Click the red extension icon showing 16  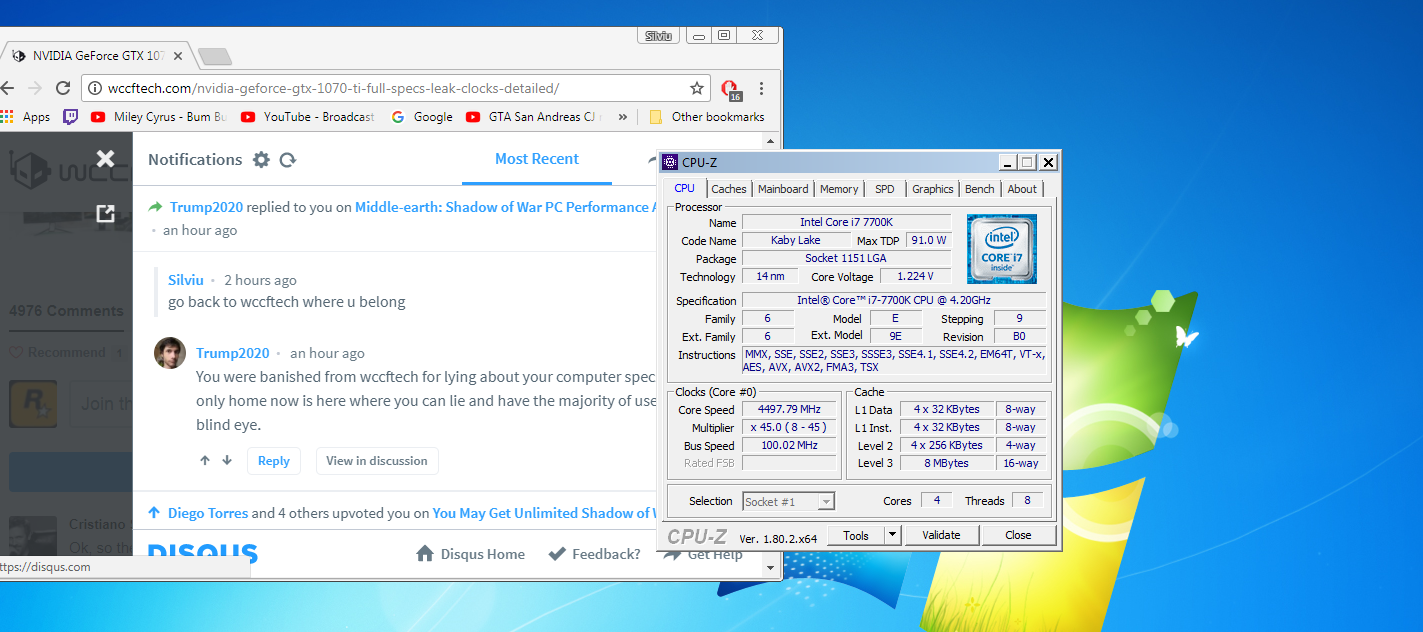[x=731, y=89]
